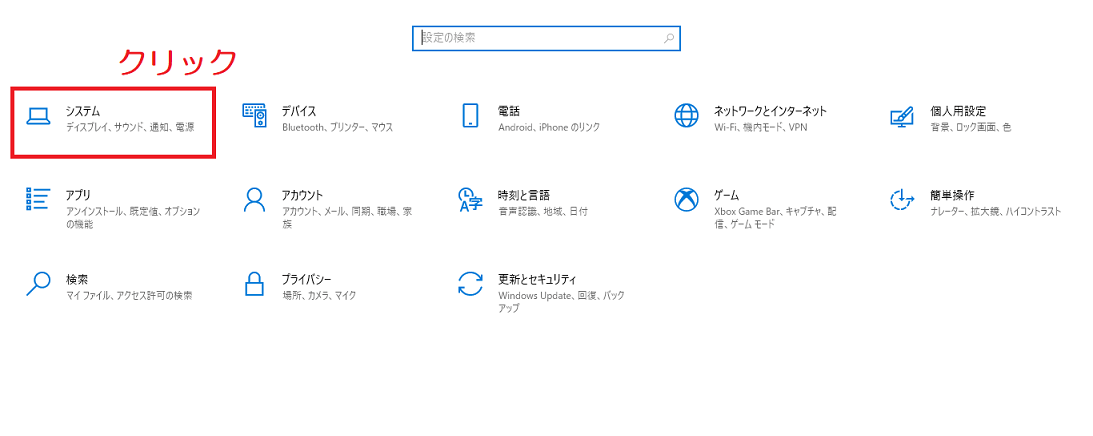The height and width of the screenshot is (436, 1093).
Task: Focus the 設定の検索 input field
Action: [546, 38]
